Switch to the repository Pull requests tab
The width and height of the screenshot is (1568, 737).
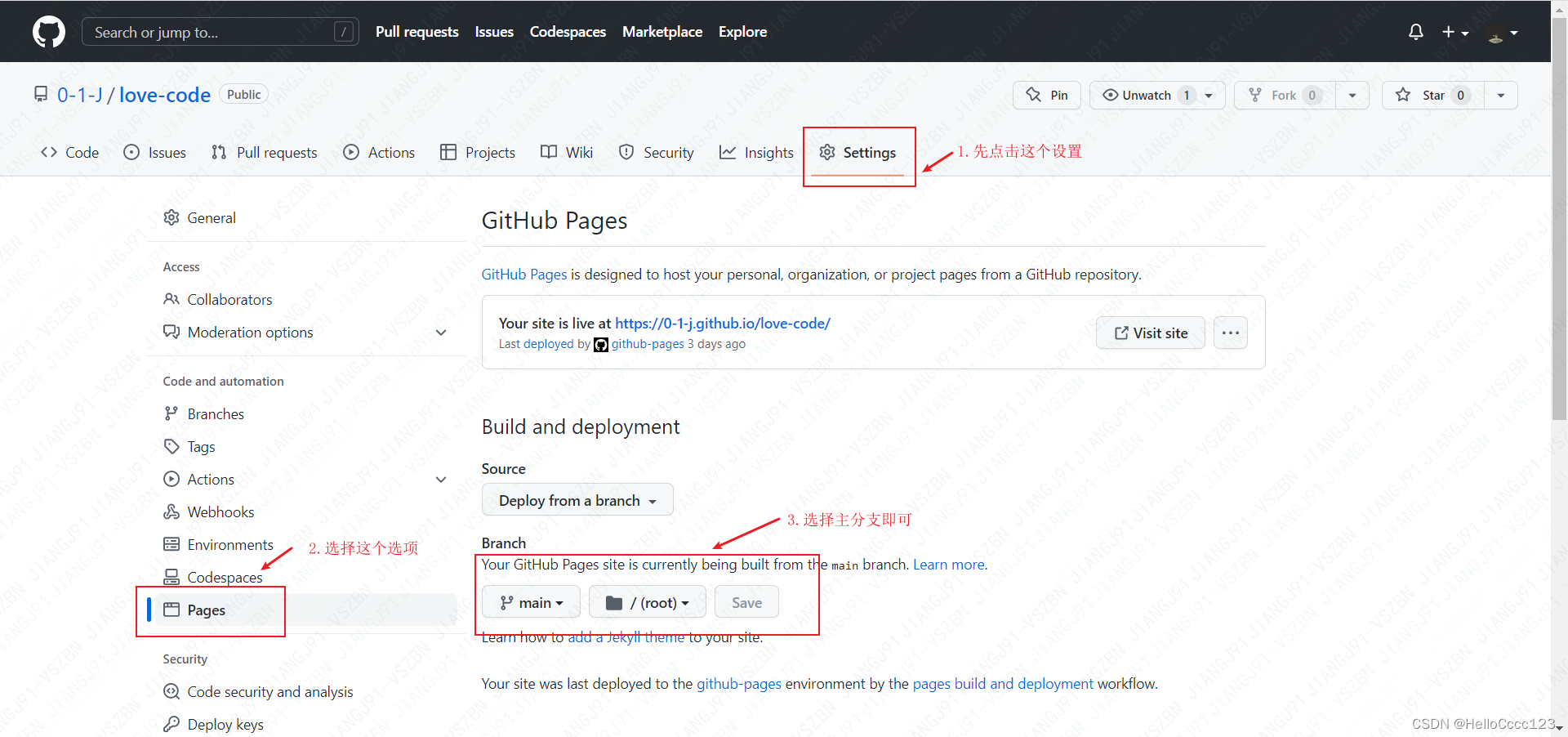pyautogui.click(x=264, y=152)
